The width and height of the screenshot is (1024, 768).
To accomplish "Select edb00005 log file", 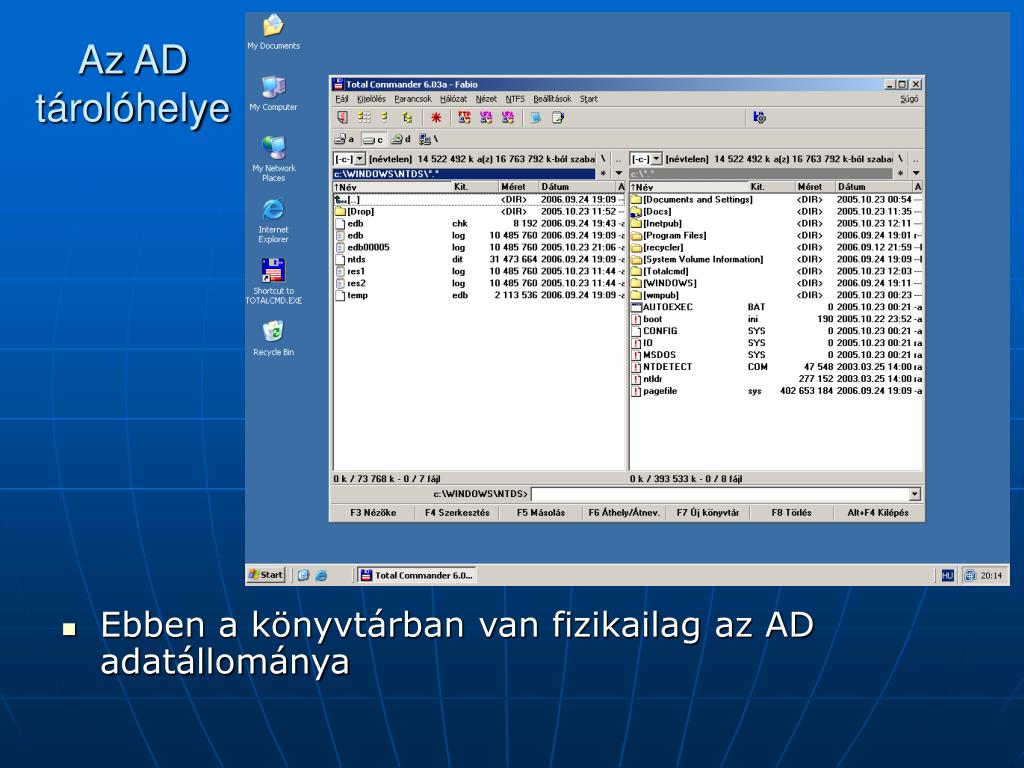I will click(479, 248).
